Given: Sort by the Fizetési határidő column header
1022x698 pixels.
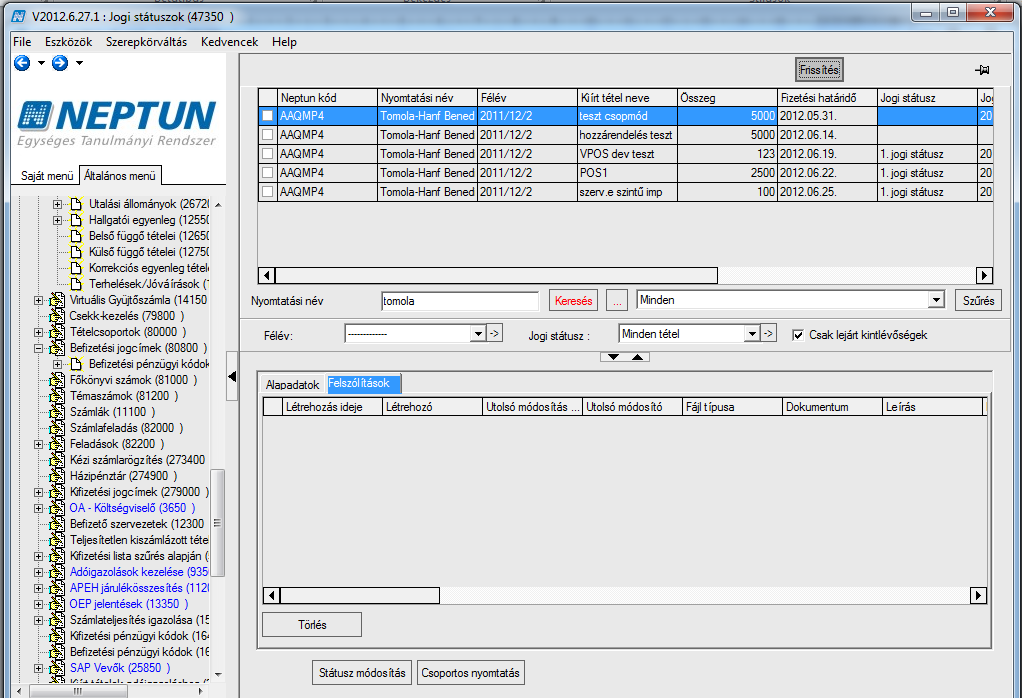Looking at the screenshot, I should (x=826, y=98).
